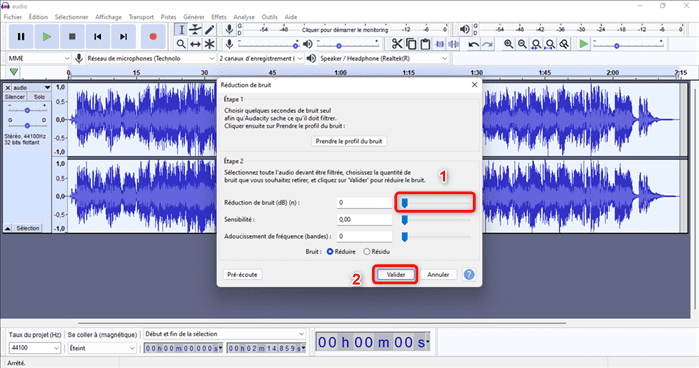Open Début et fin de la sélection dropdown
This screenshot has width=699, height=368.
click(224, 334)
